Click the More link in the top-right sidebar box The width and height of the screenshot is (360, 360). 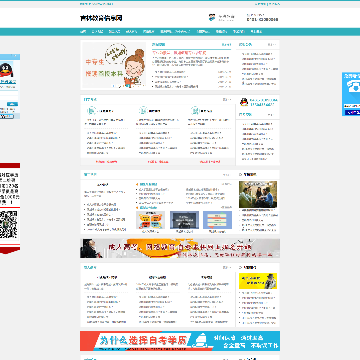(x=272, y=44)
